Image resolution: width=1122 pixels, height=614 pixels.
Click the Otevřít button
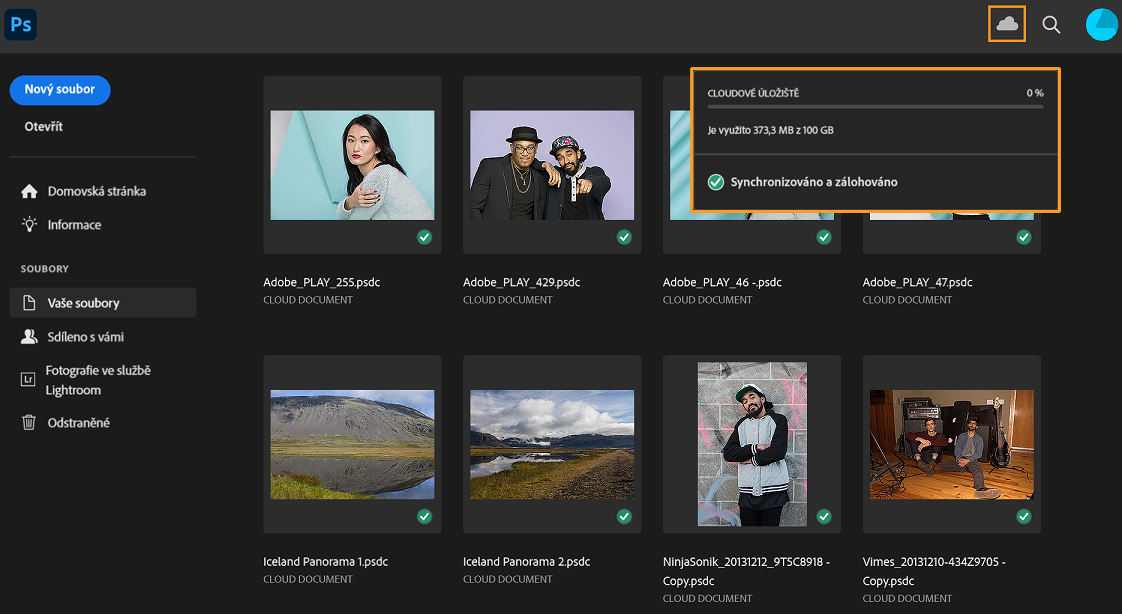(44, 127)
